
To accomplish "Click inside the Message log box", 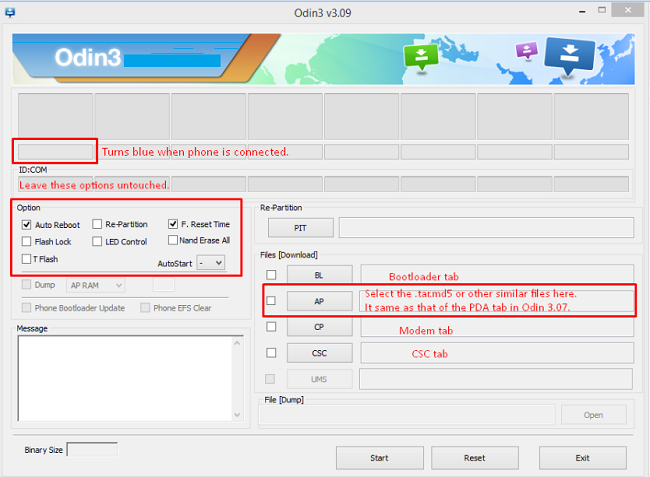I will (x=126, y=378).
